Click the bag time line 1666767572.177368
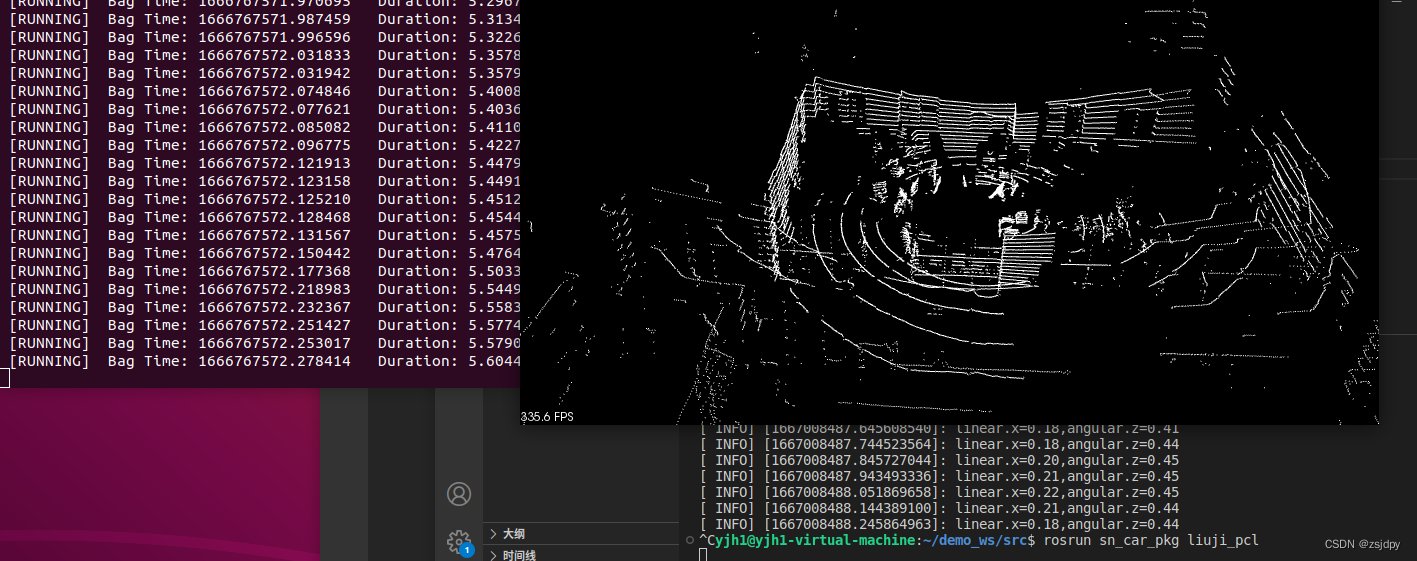 coord(264,271)
